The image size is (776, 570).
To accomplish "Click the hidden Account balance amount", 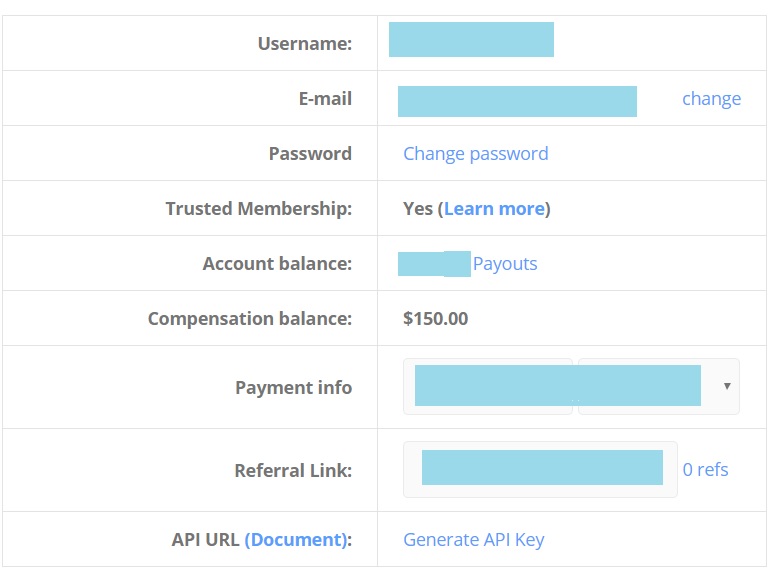I will coord(434,264).
